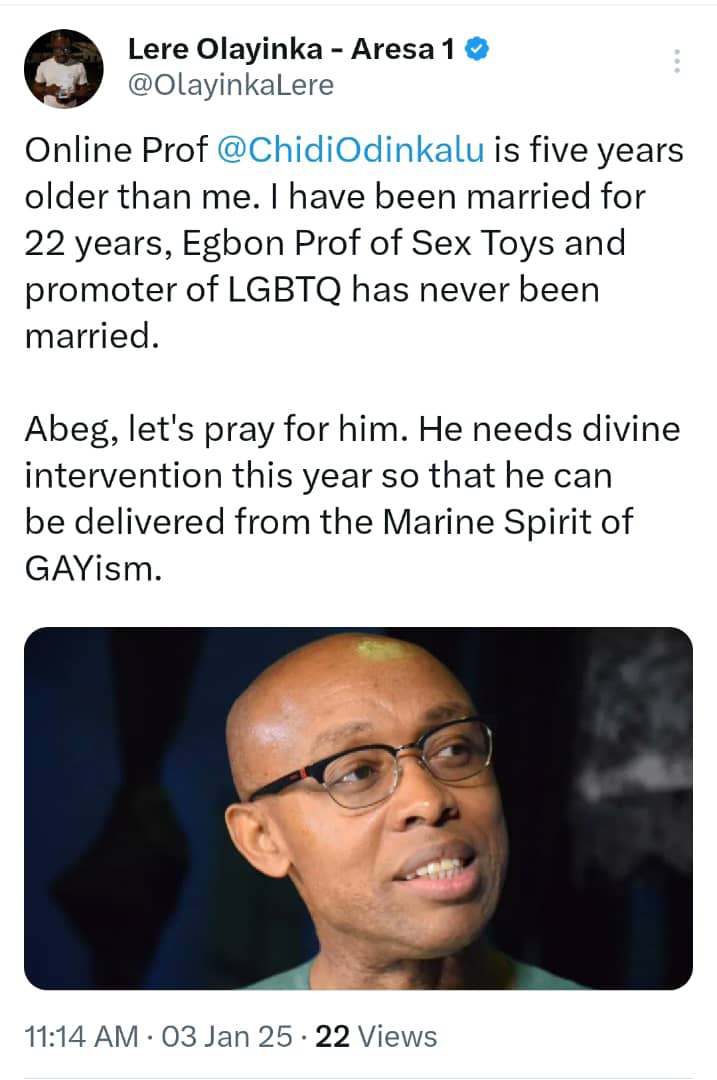The image size is (717, 1080).
Task: Click the word LGBTQ in the tweet
Action: (284, 289)
